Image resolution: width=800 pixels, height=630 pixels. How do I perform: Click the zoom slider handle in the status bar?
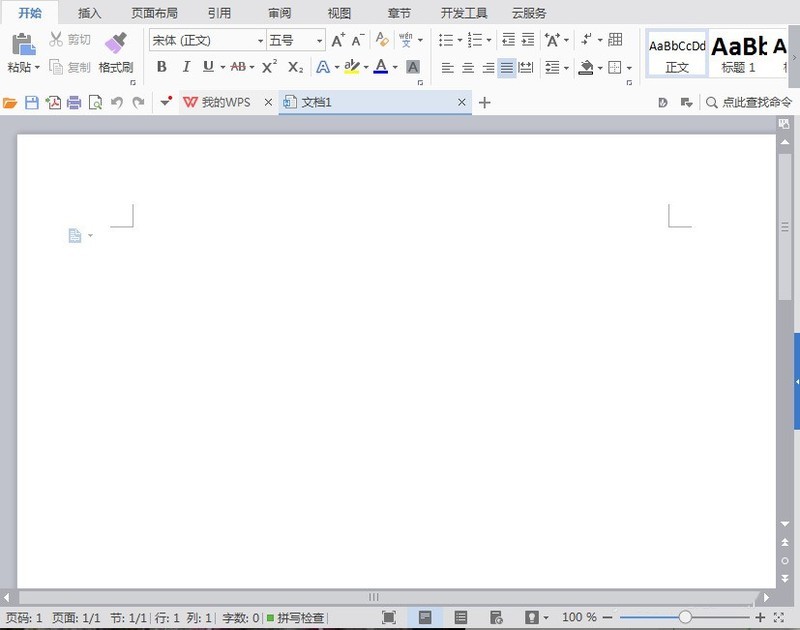685,618
